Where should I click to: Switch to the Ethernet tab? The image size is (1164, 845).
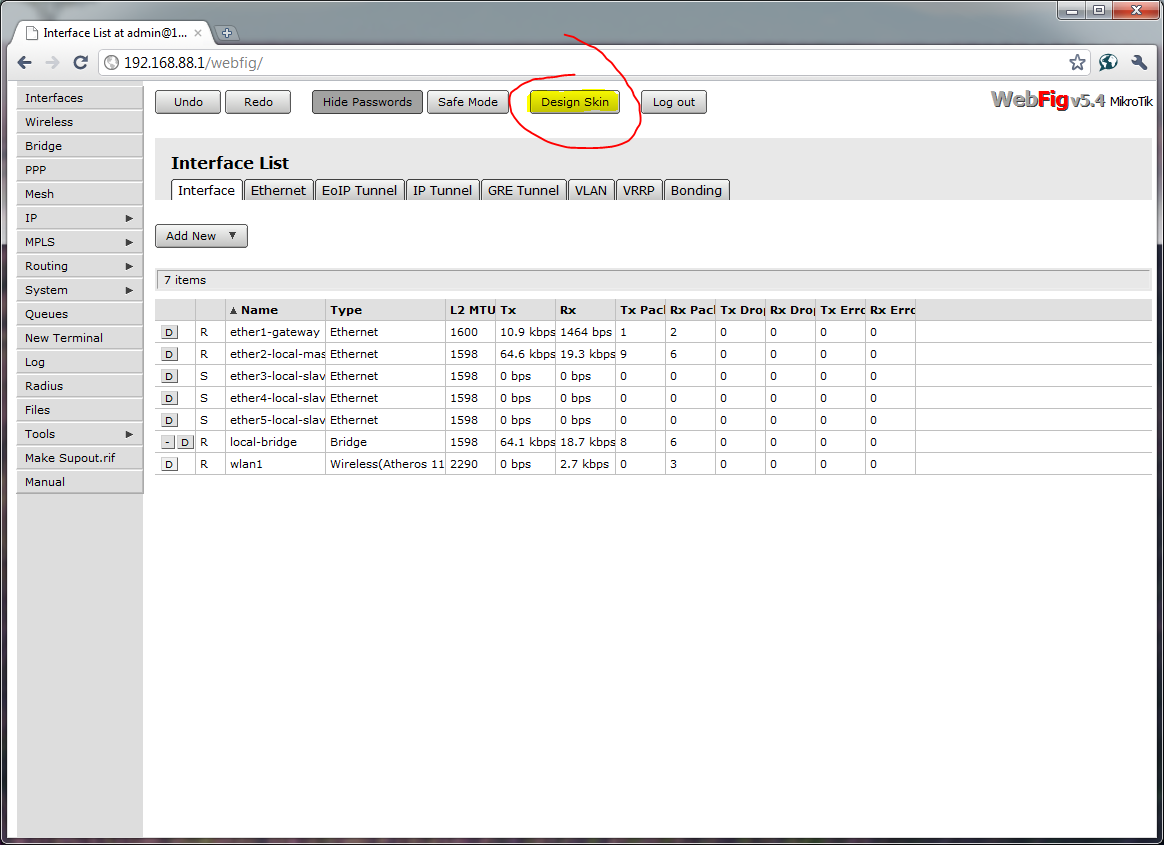click(x=278, y=190)
